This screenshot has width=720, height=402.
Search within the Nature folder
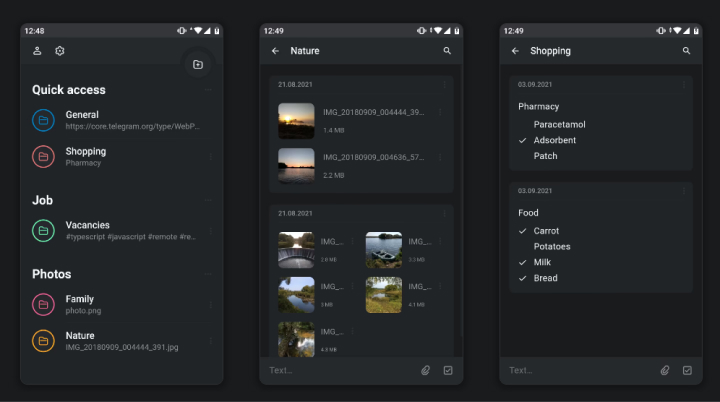coord(447,51)
